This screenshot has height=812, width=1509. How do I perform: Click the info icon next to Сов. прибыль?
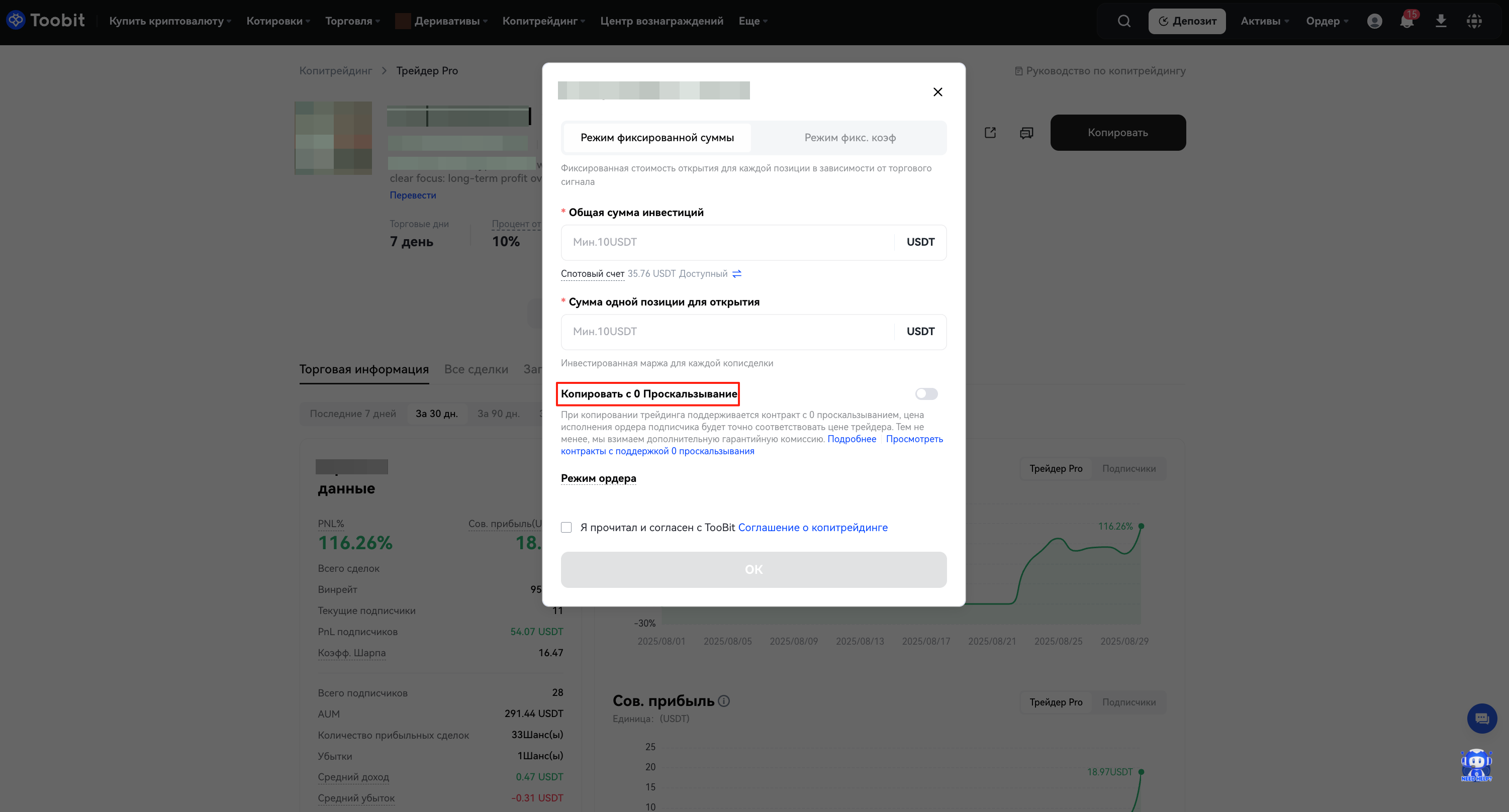point(724,701)
